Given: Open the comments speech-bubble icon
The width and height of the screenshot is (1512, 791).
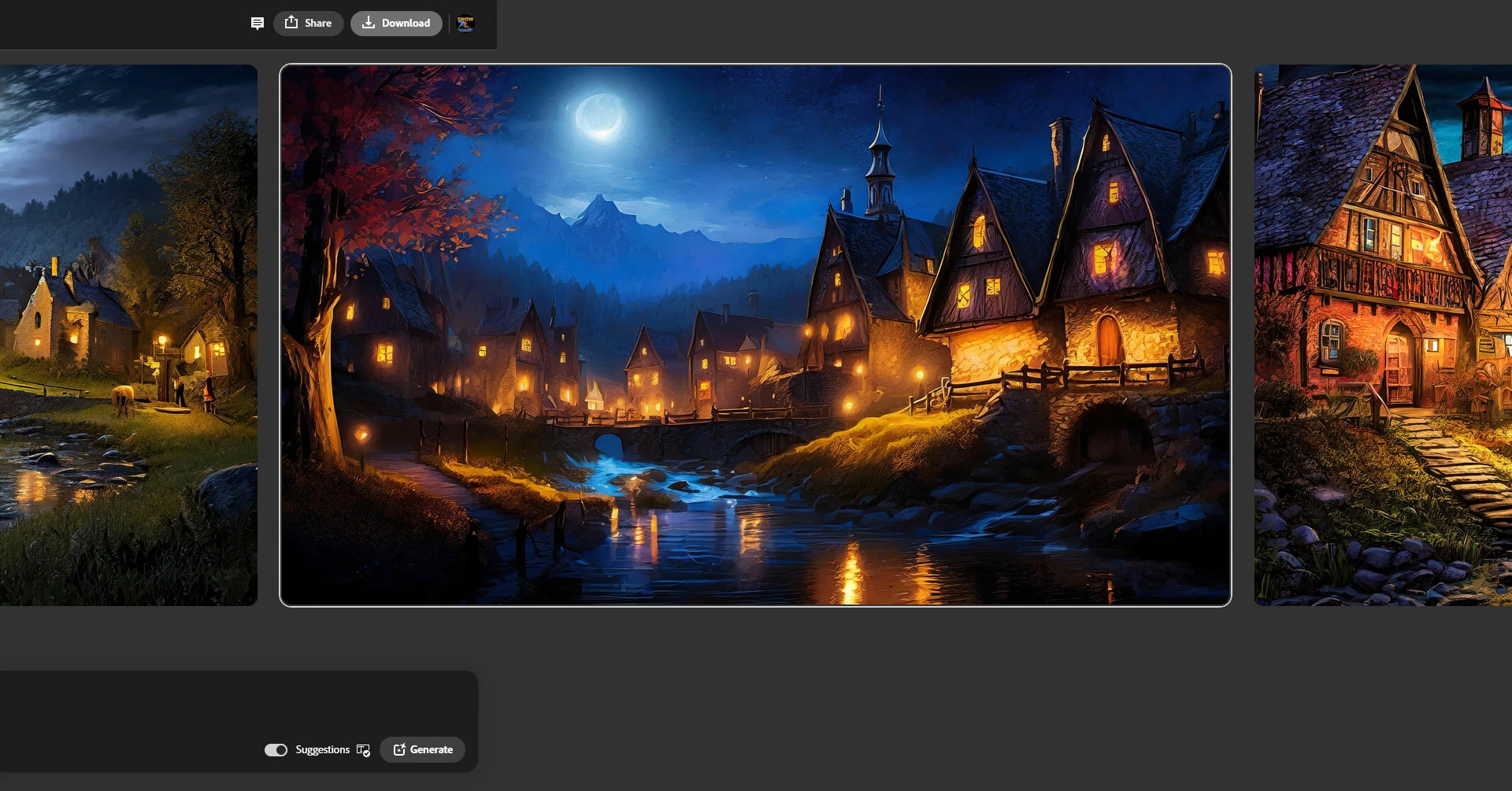Looking at the screenshot, I should point(258,24).
